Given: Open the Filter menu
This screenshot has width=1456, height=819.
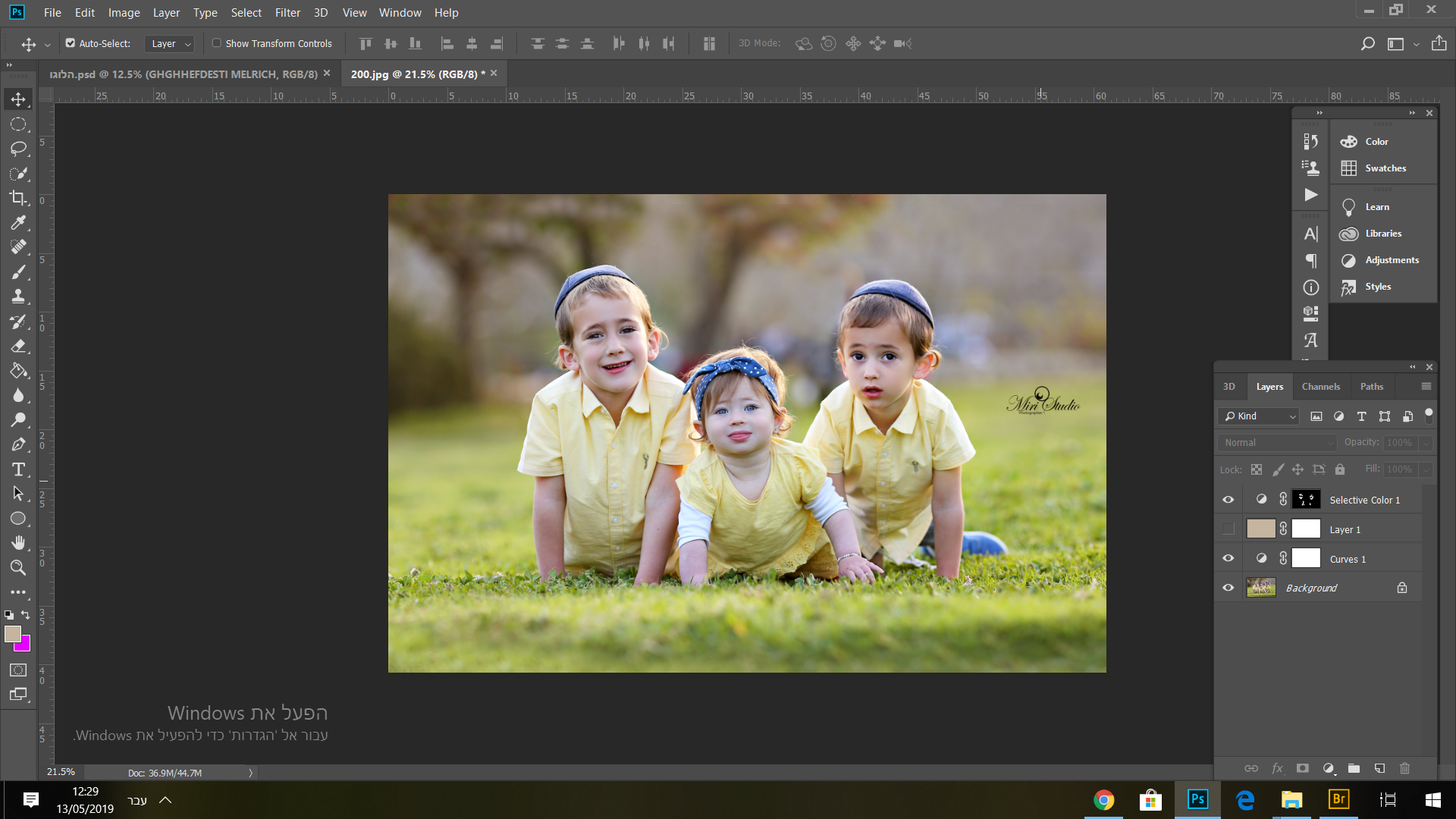Looking at the screenshot, I should (x=287, y=13).
